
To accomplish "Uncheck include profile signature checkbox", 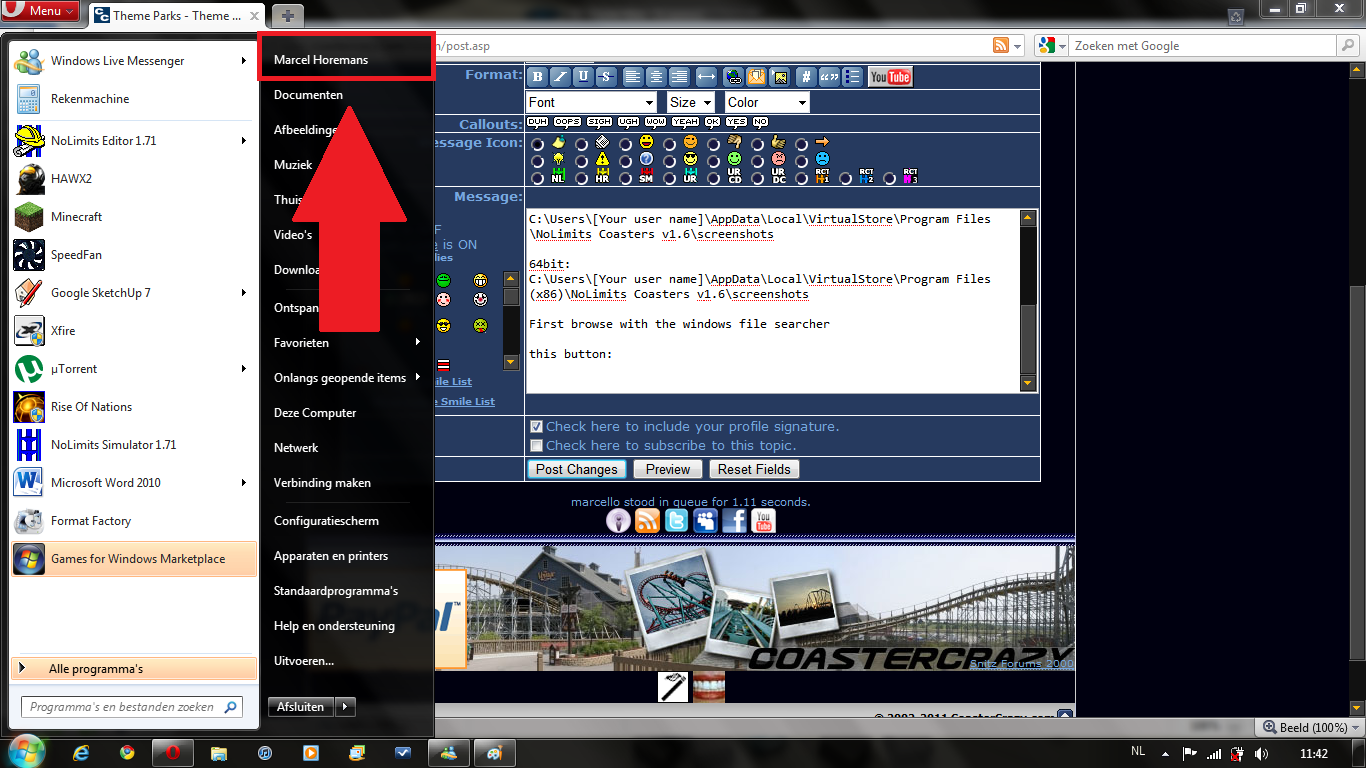I will pyautogui.click(x=537, y=426).
